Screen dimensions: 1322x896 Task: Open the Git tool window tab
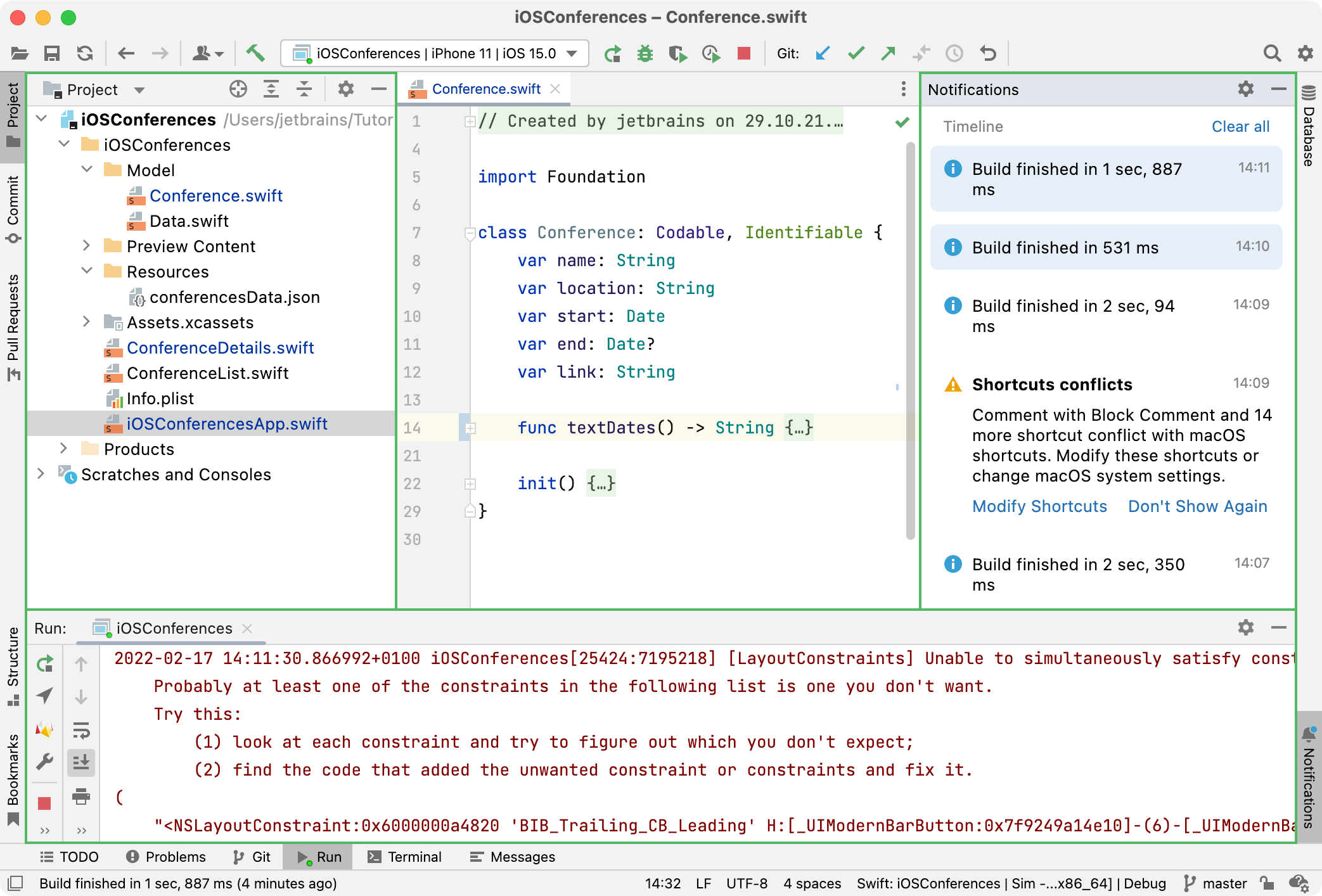(252, 857)
